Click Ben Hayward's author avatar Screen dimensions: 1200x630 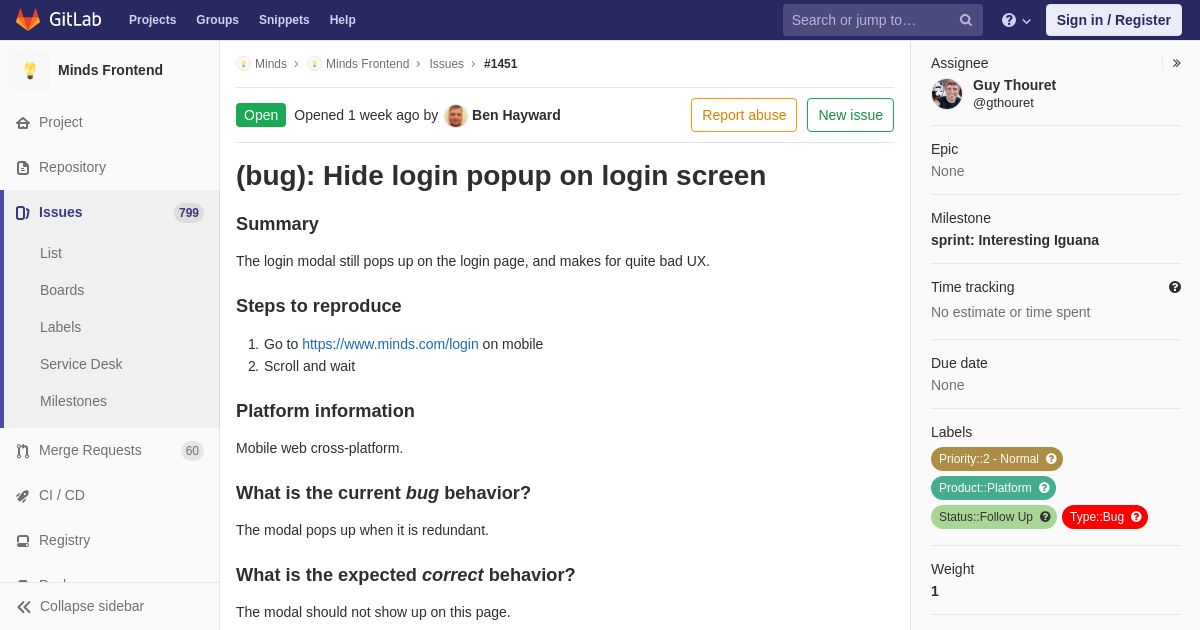(456, 115)
